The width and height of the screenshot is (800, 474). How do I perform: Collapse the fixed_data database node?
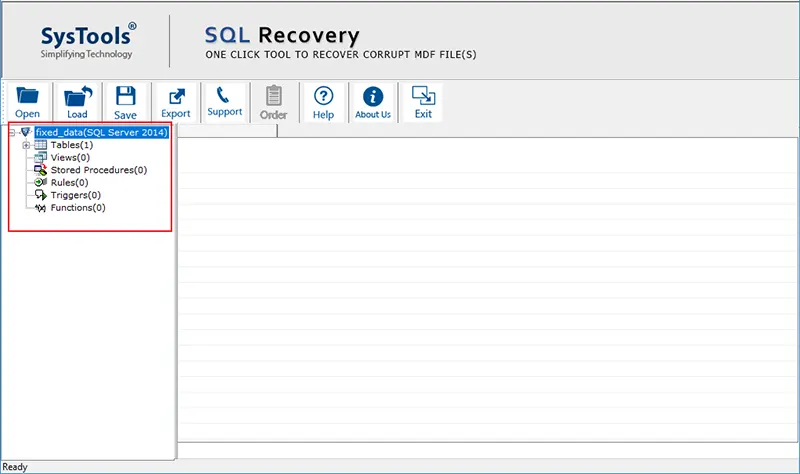13,133
